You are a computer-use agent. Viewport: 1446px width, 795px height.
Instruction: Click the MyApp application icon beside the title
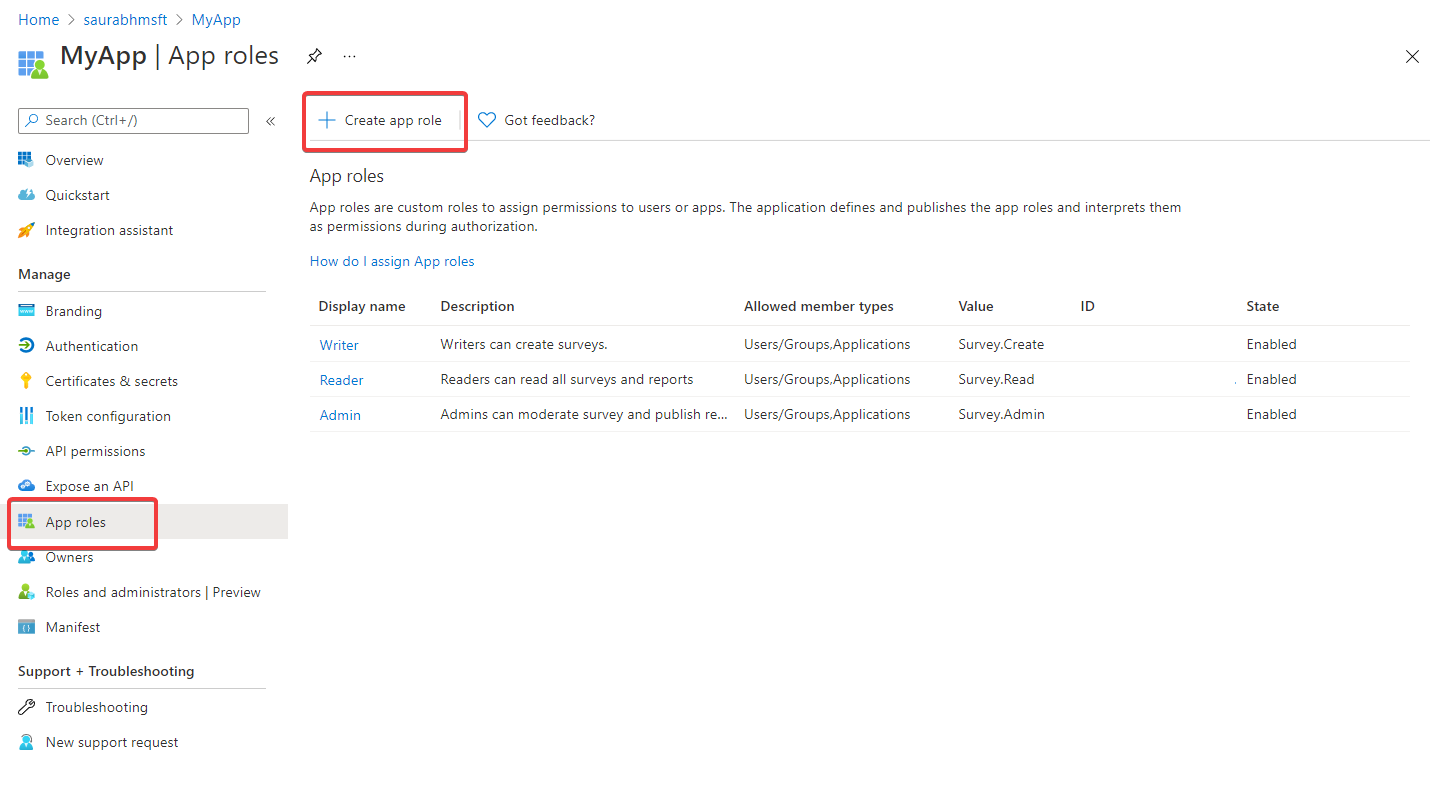tap(32, 63)
